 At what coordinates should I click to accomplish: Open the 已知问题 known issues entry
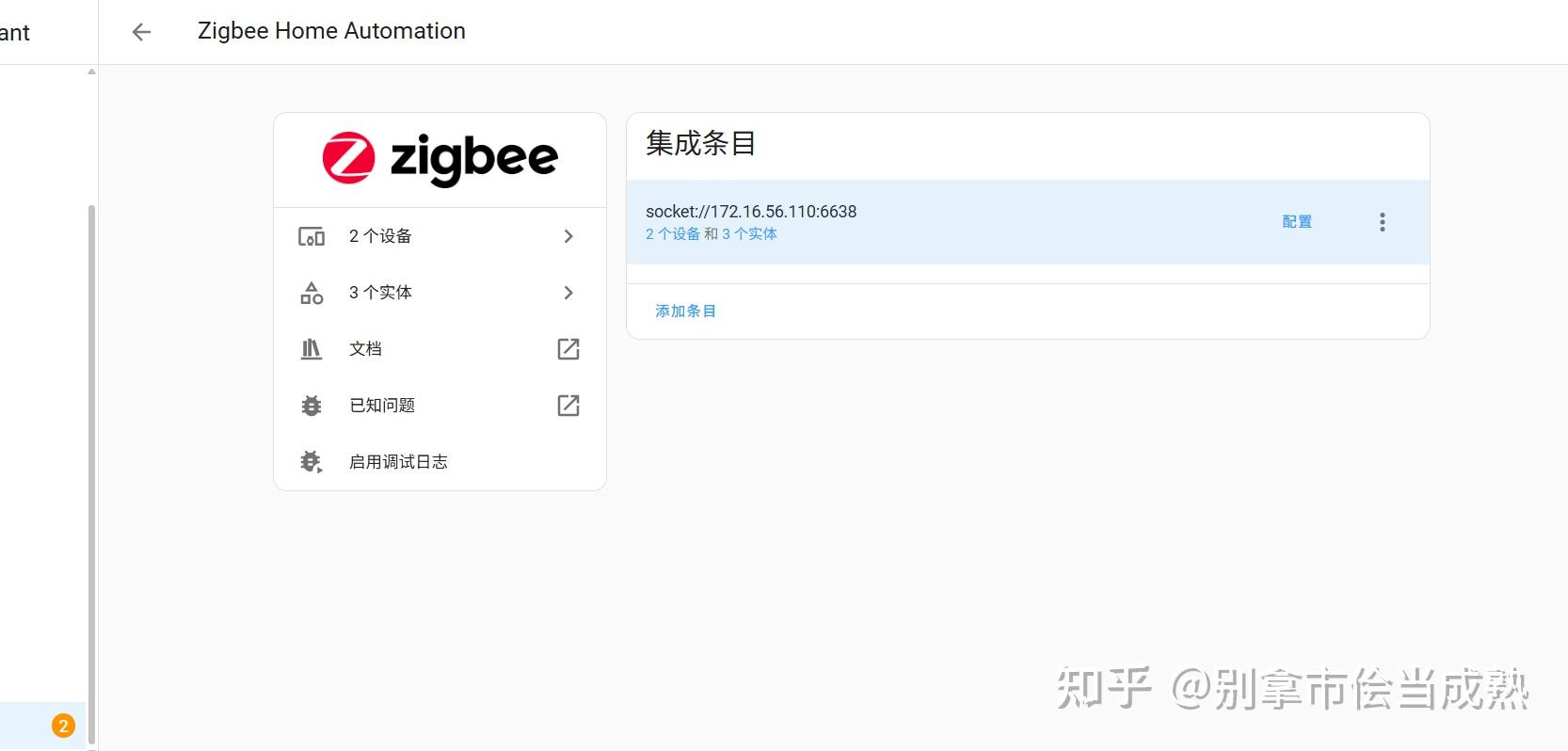click(x=440, y=406)
